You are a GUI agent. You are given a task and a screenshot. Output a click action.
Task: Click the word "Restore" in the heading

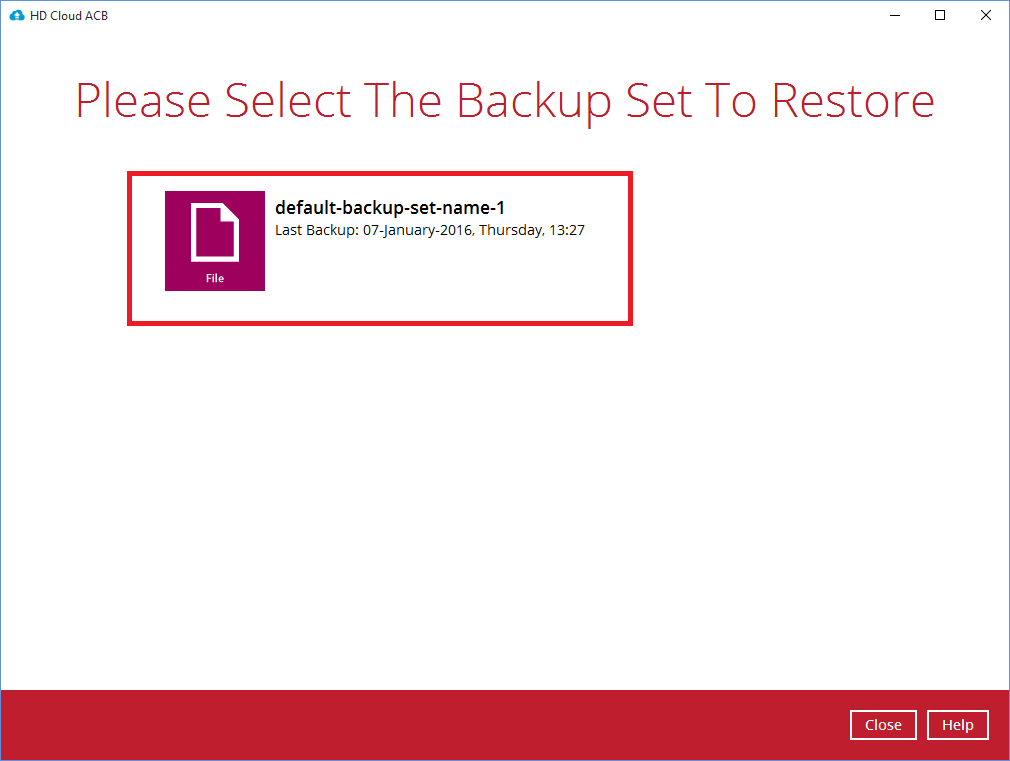(x=853, y=101)
